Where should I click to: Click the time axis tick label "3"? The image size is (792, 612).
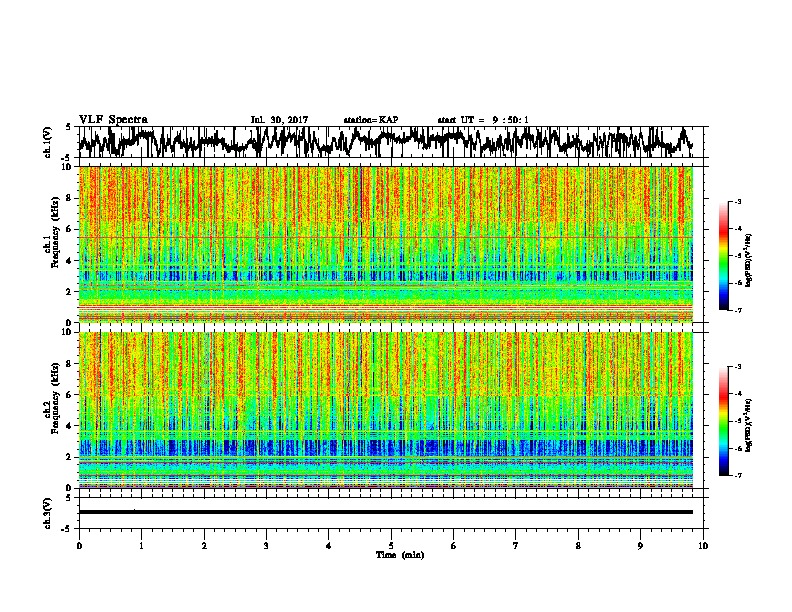pyautogui.click(x=266, y=546)
